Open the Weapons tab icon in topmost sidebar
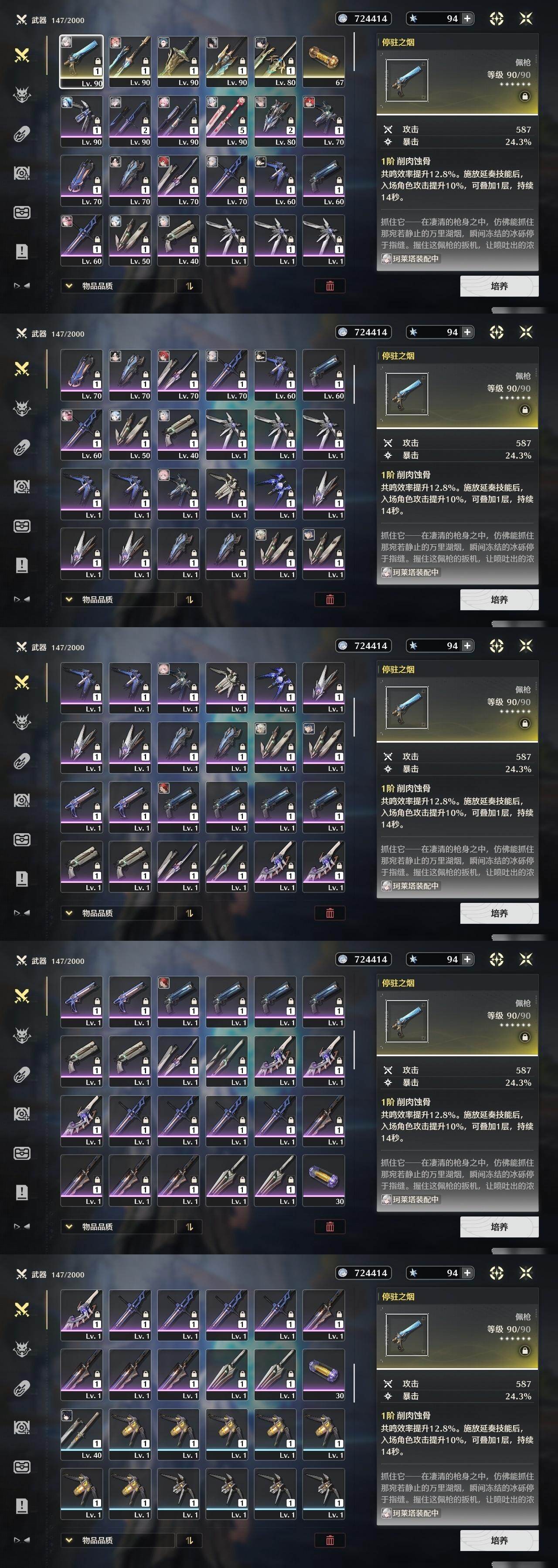This screenshot has height=1568, width=558. (22, 56)
